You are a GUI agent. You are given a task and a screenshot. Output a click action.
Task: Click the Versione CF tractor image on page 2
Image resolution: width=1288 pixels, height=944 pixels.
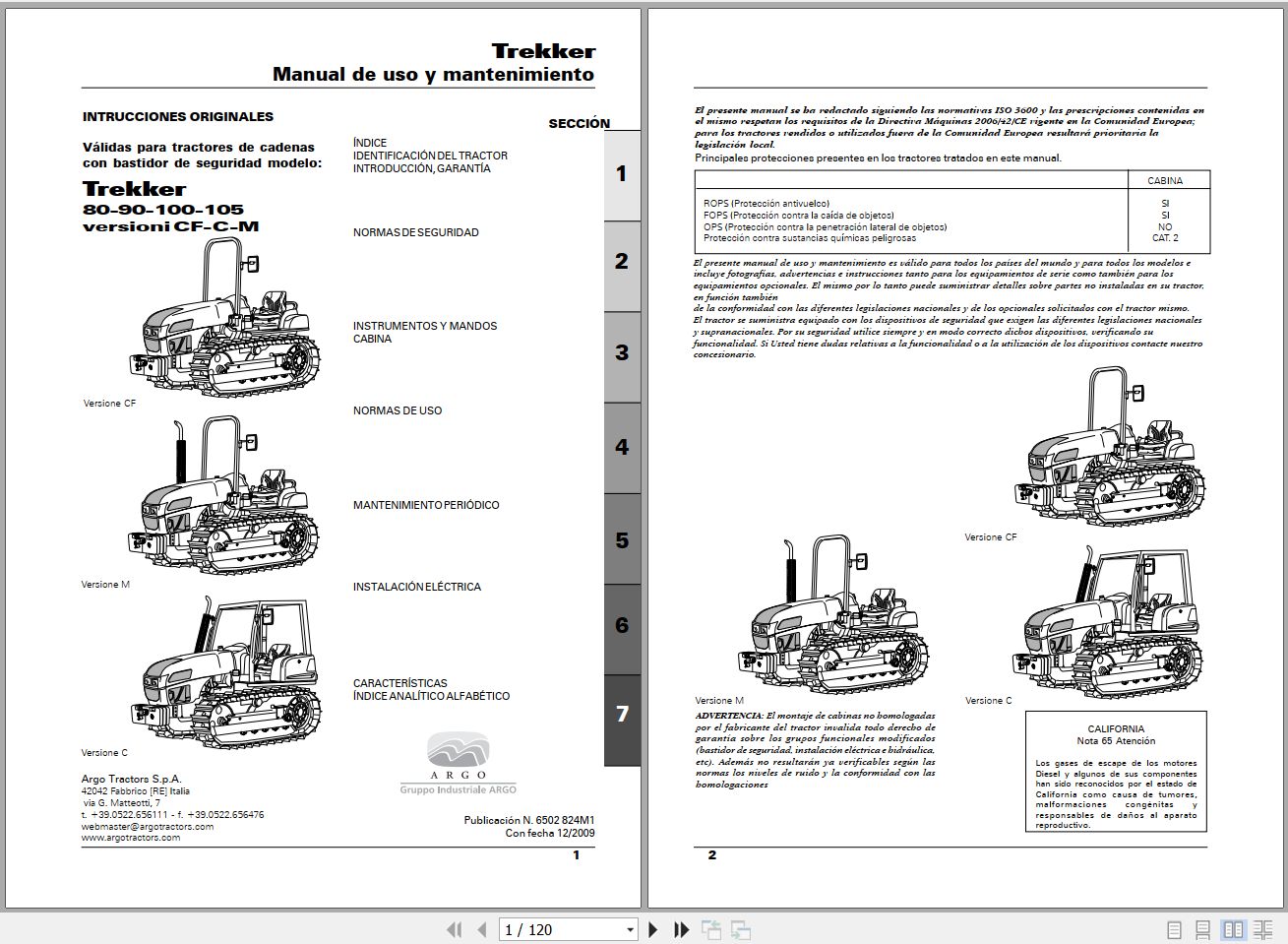pos(1110,448)
